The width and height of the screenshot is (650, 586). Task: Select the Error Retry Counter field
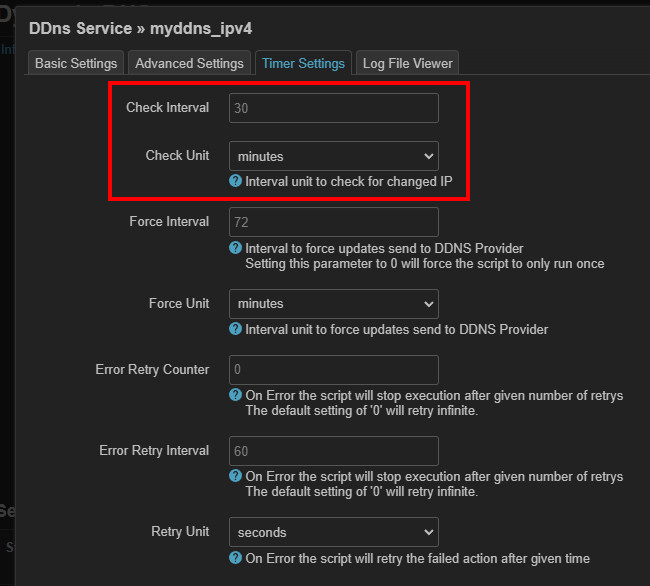coord(333,370)
